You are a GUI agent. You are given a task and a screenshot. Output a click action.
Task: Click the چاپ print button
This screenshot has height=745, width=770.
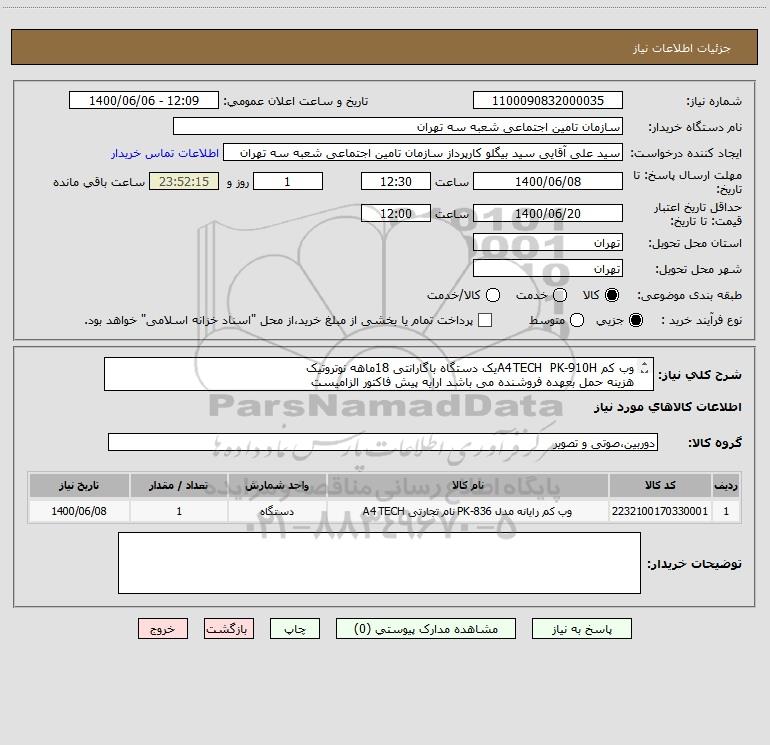tap(295, 629)
